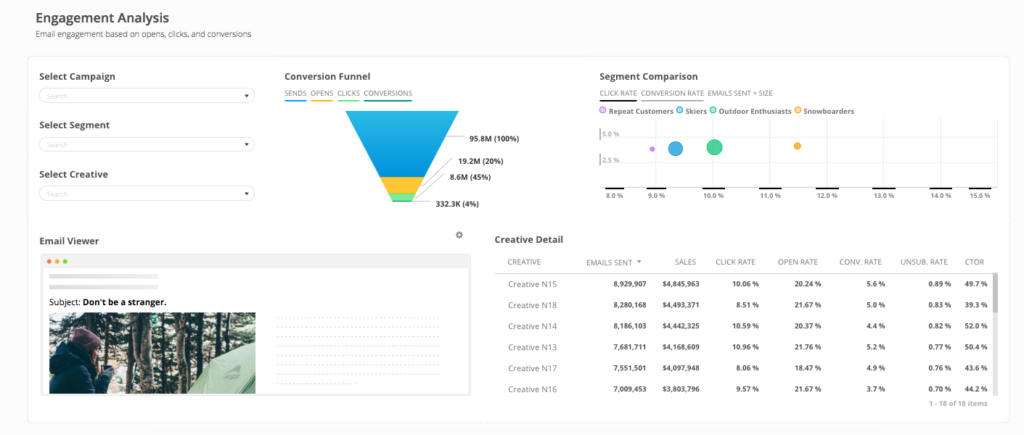Screen dimensions: 1024x435
Task: Open the Select Campaign dropdown
Action: tap(146, 96)
